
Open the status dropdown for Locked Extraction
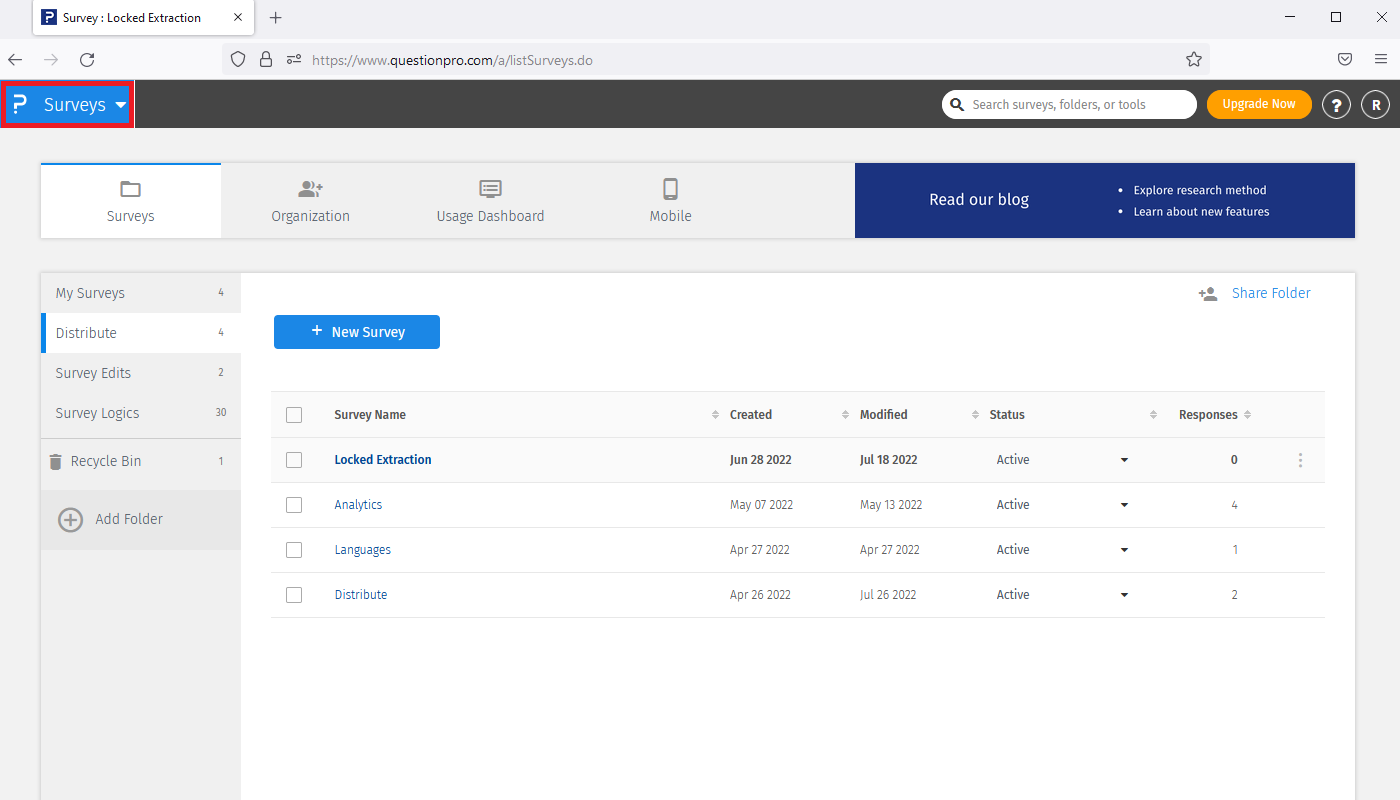1124,460
